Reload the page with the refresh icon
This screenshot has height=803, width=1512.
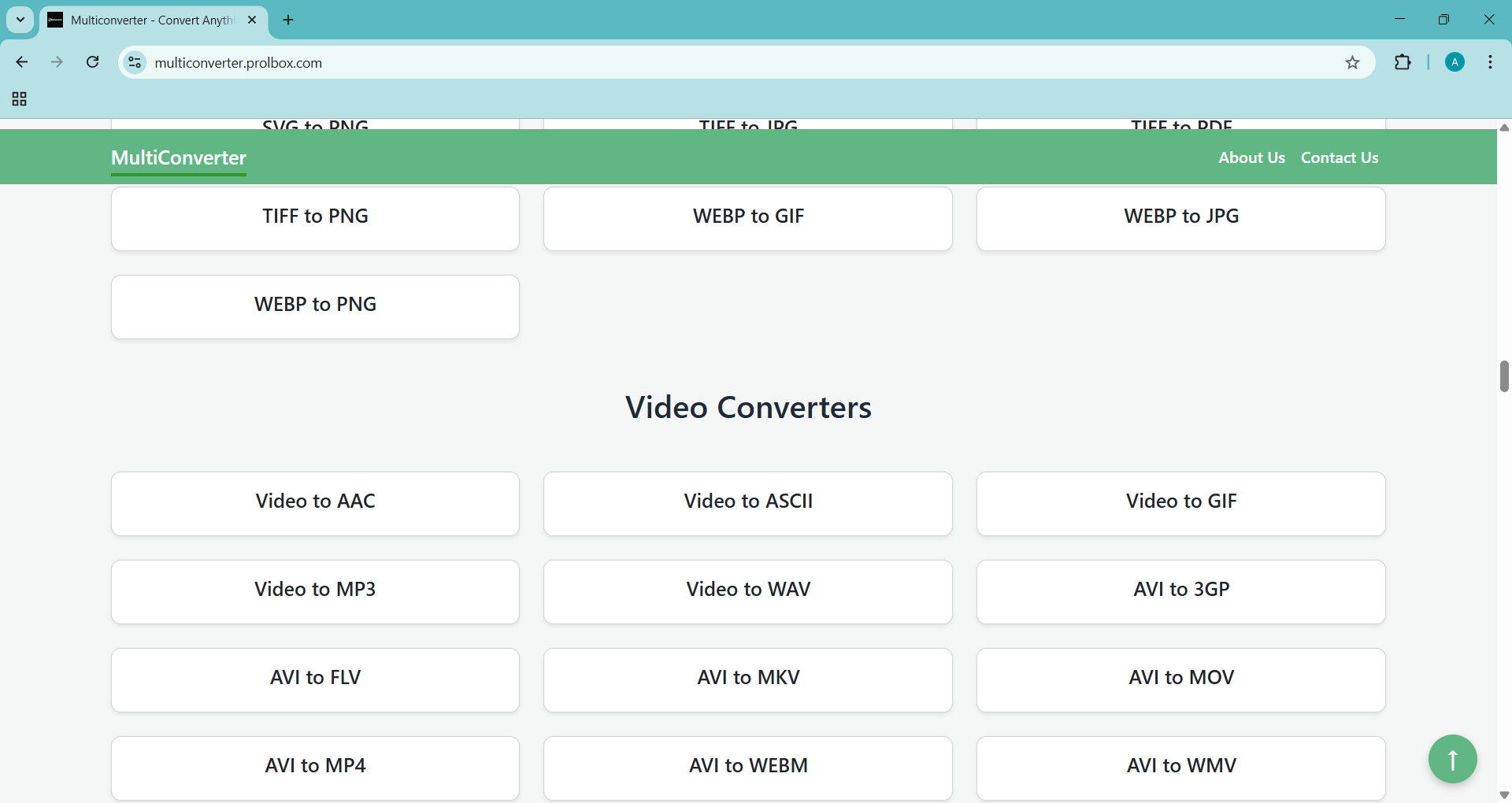coord(93,62)
